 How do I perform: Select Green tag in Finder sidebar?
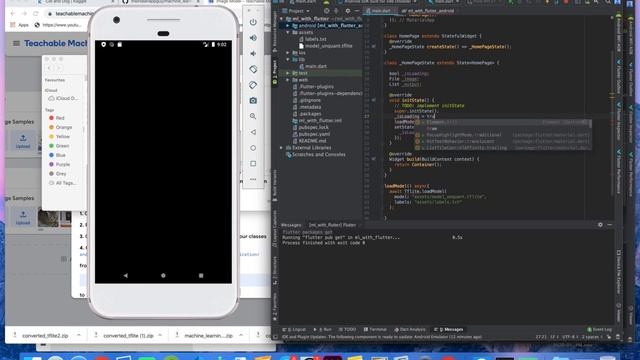point(59,146)
